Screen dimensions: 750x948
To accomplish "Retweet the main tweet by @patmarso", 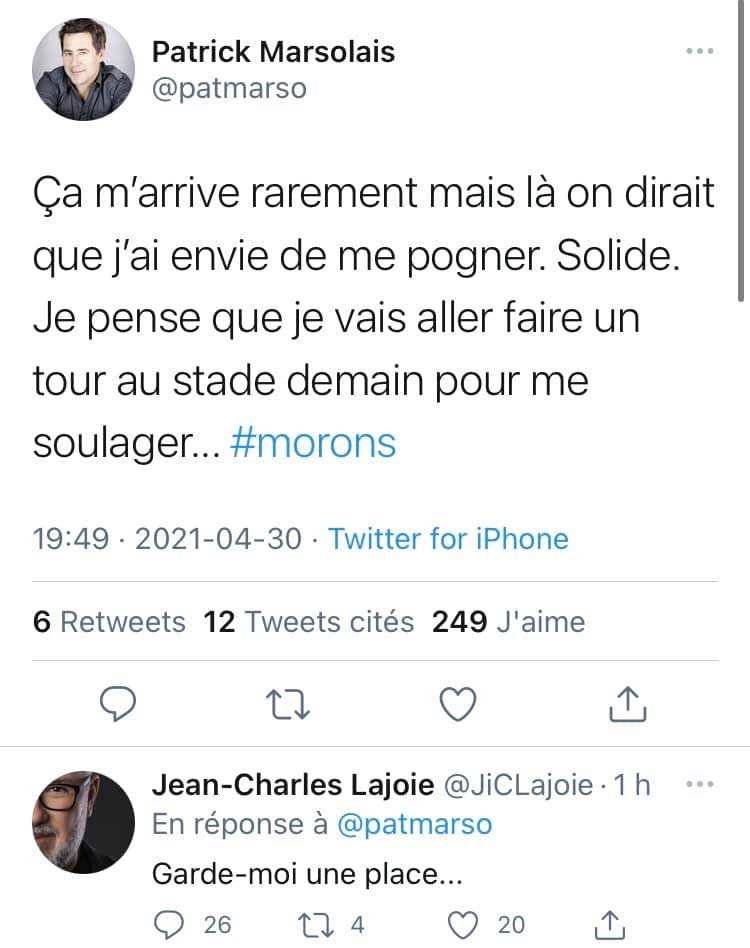I will point(288,705).
